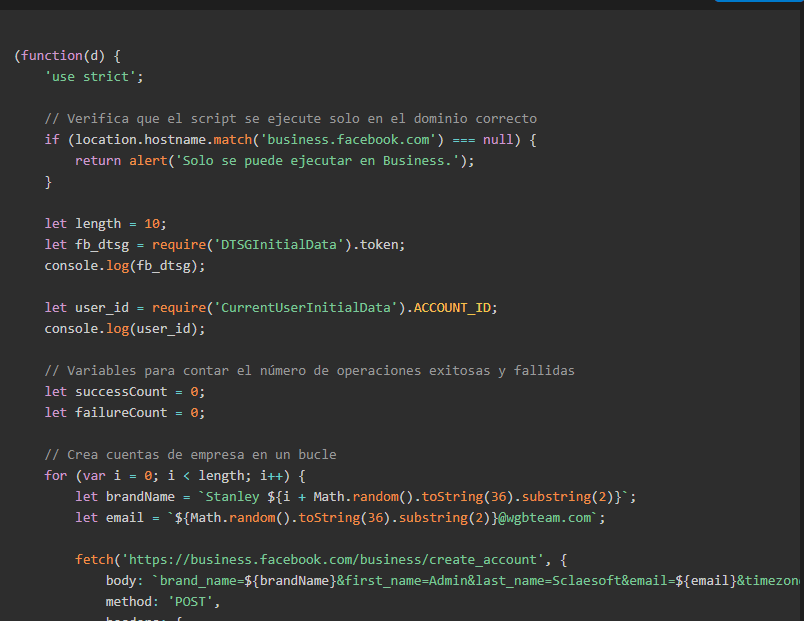This screenshot has width=804, height=621.
Task: Click the comment line starting with 'Verifica que el script'
Action: pyautogui.click(x=290, y=118)
